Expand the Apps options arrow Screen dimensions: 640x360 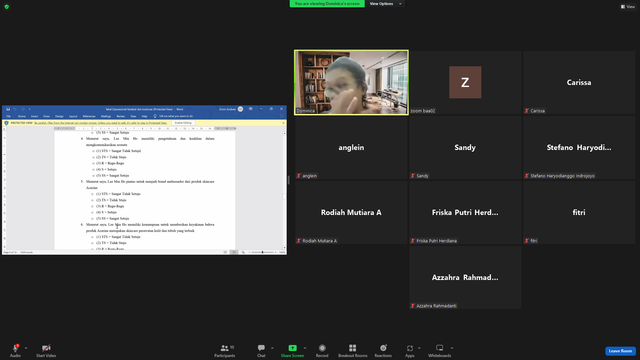419,348
